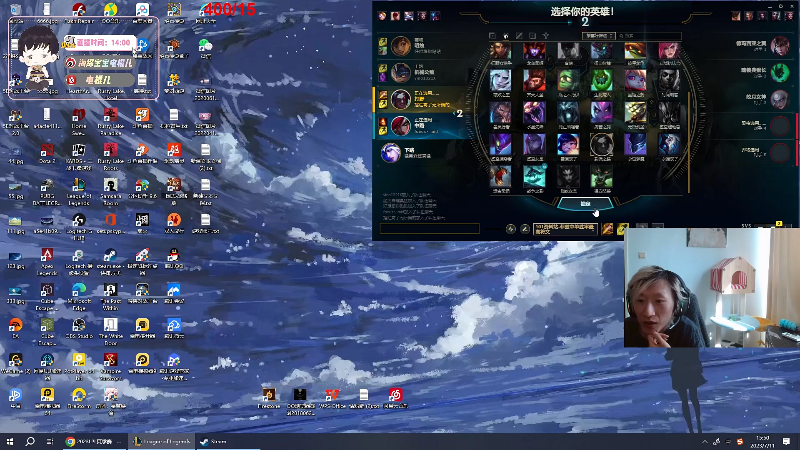Viewport: 800px width, 450px height.
Task: Click the champion search field
Action: [x=649, y=36]
